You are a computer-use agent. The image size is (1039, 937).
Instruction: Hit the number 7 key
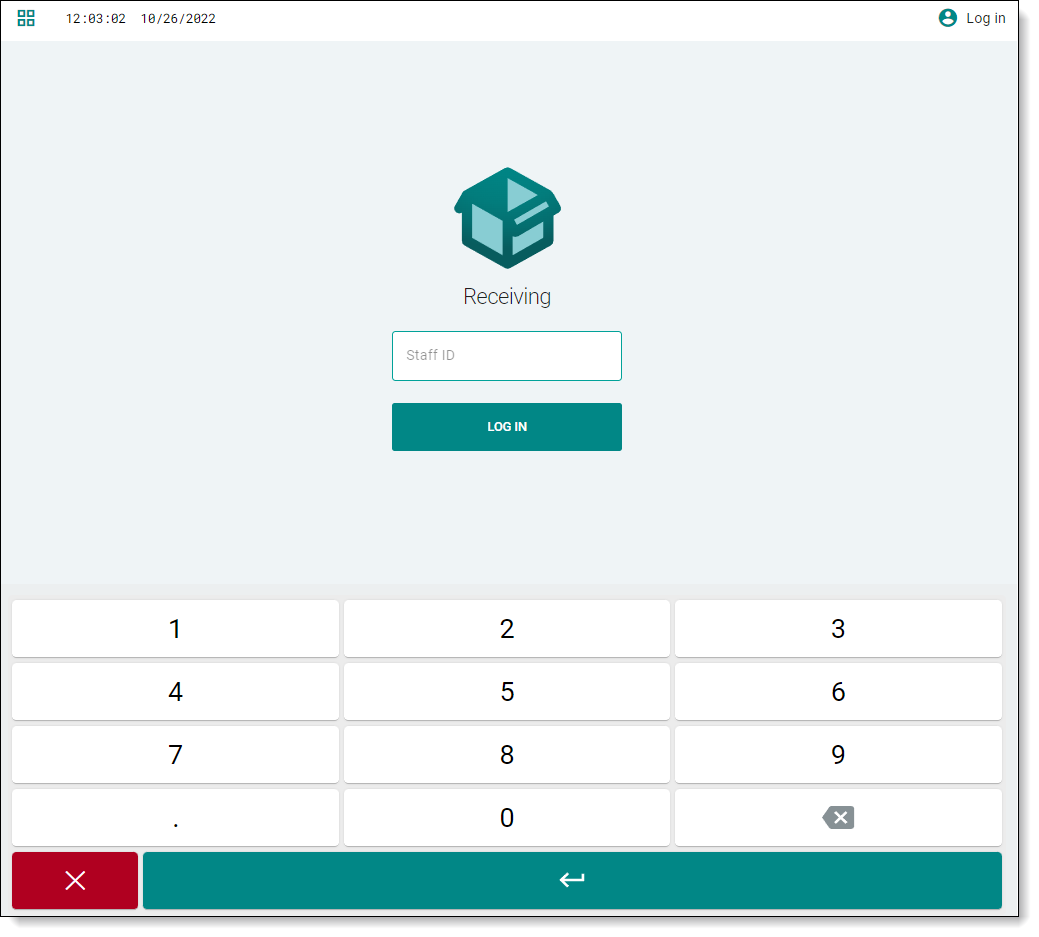click(175, 755)
